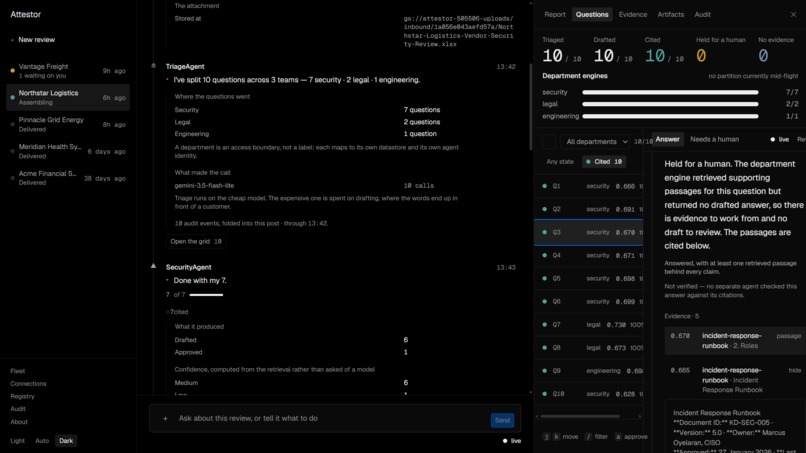Viewport: 806px width, 453px height.
Task: Select question Q2 row
Action: pos(589,209)
